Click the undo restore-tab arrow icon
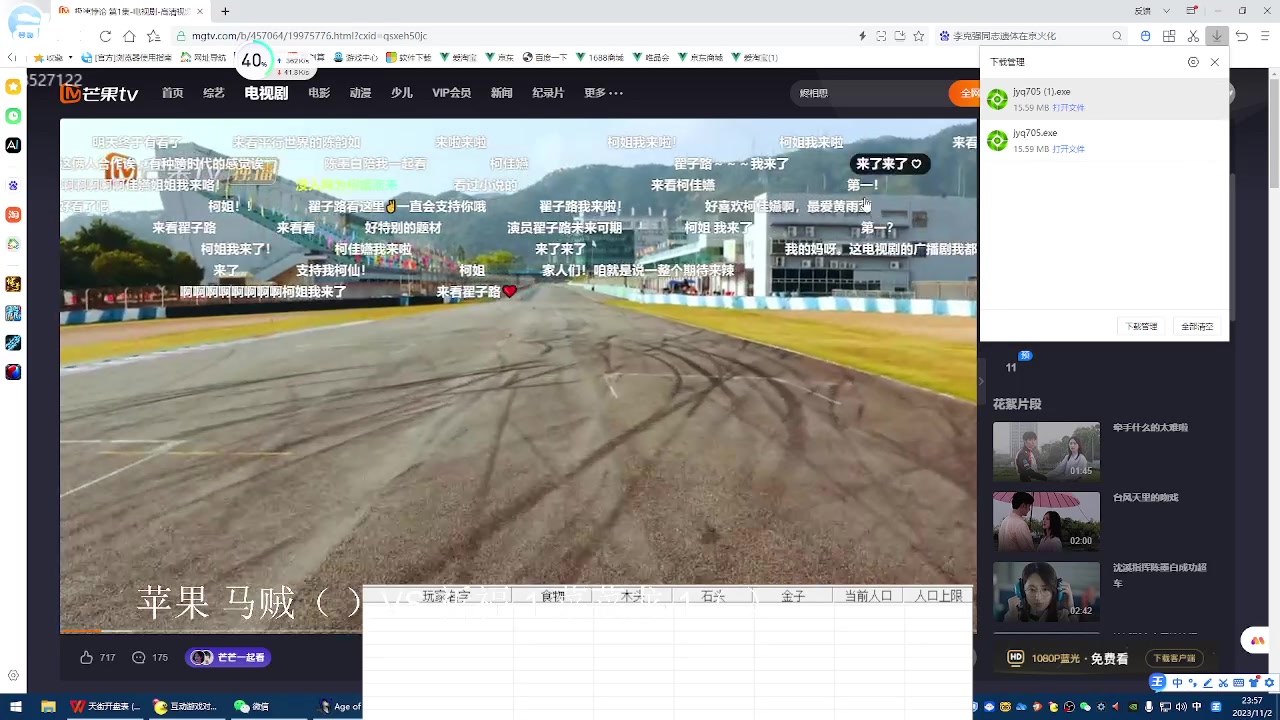The width and height of the screenshot is (1280, 720). pos(1241,36)
